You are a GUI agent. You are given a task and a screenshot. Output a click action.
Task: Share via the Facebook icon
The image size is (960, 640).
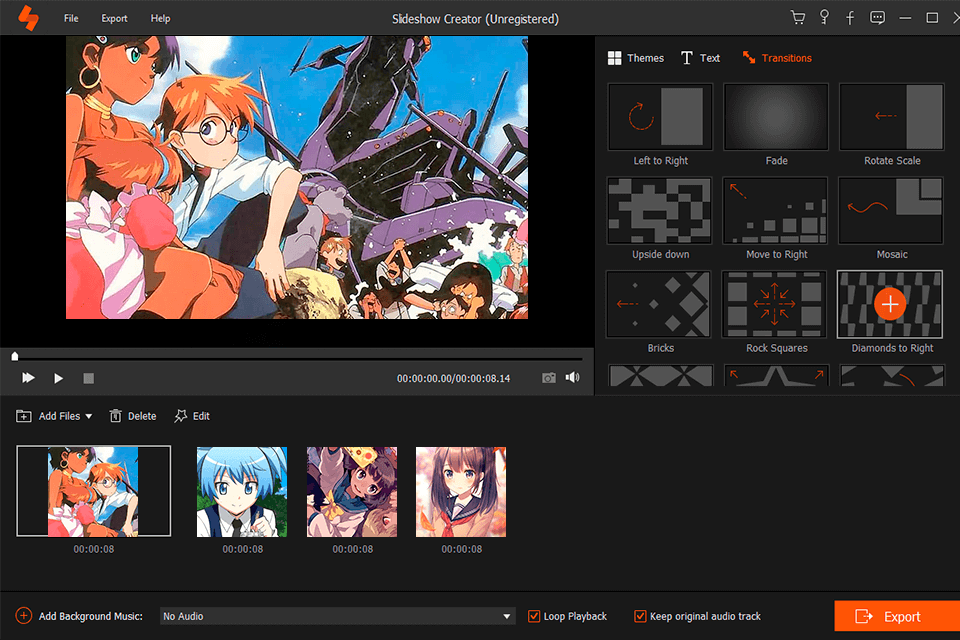tap(850, 17)
